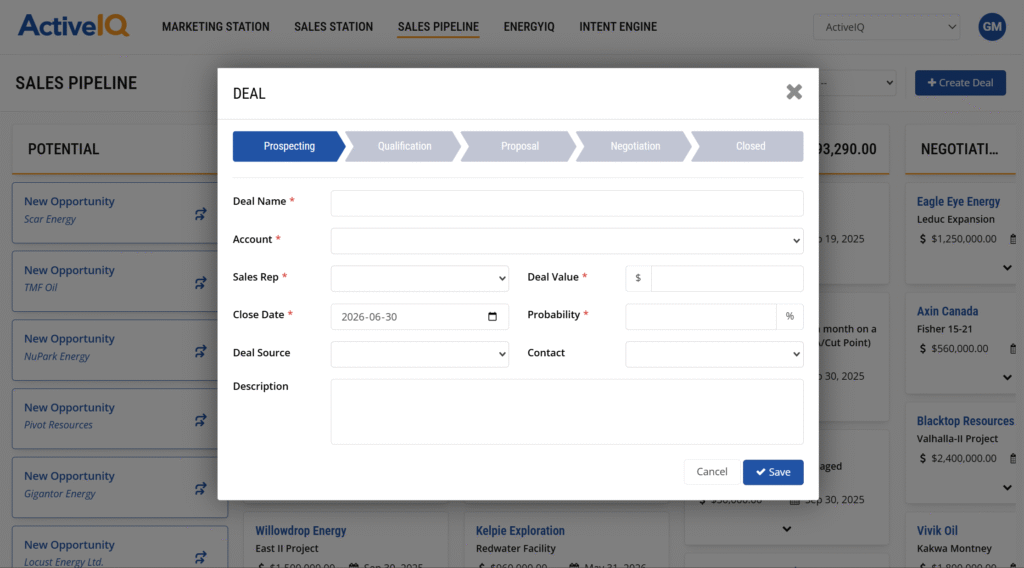The width and height of the screenshot is (1024, 568).
Task: Click the share arrow on Locust Energy Ltd. card
Action: (x=200, y=557)
